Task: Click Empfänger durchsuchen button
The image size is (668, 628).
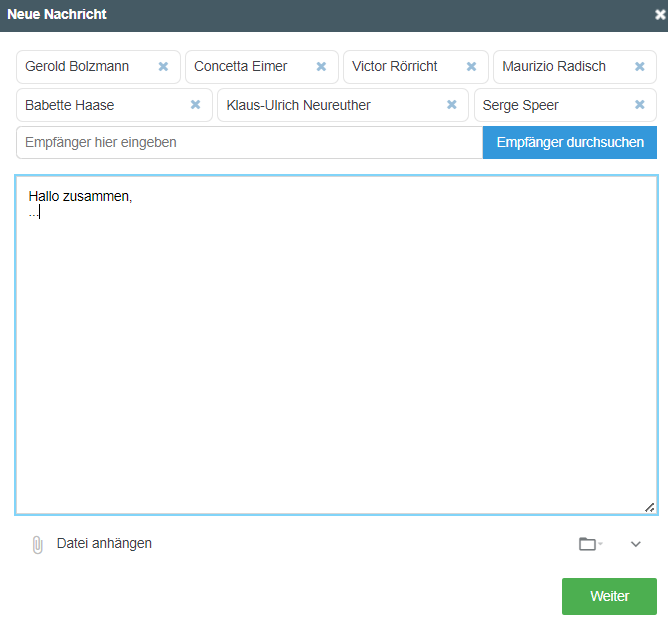Action: click(x=570, y=142)
